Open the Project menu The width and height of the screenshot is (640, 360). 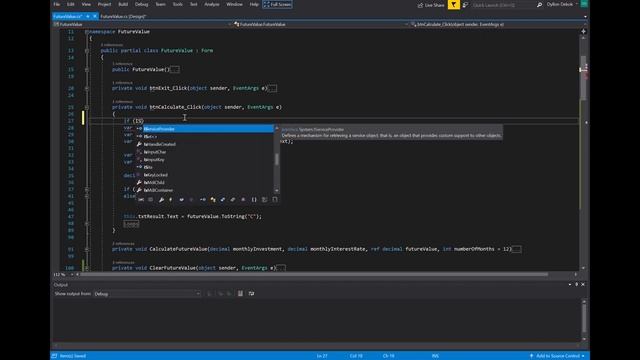pos(104,4)
